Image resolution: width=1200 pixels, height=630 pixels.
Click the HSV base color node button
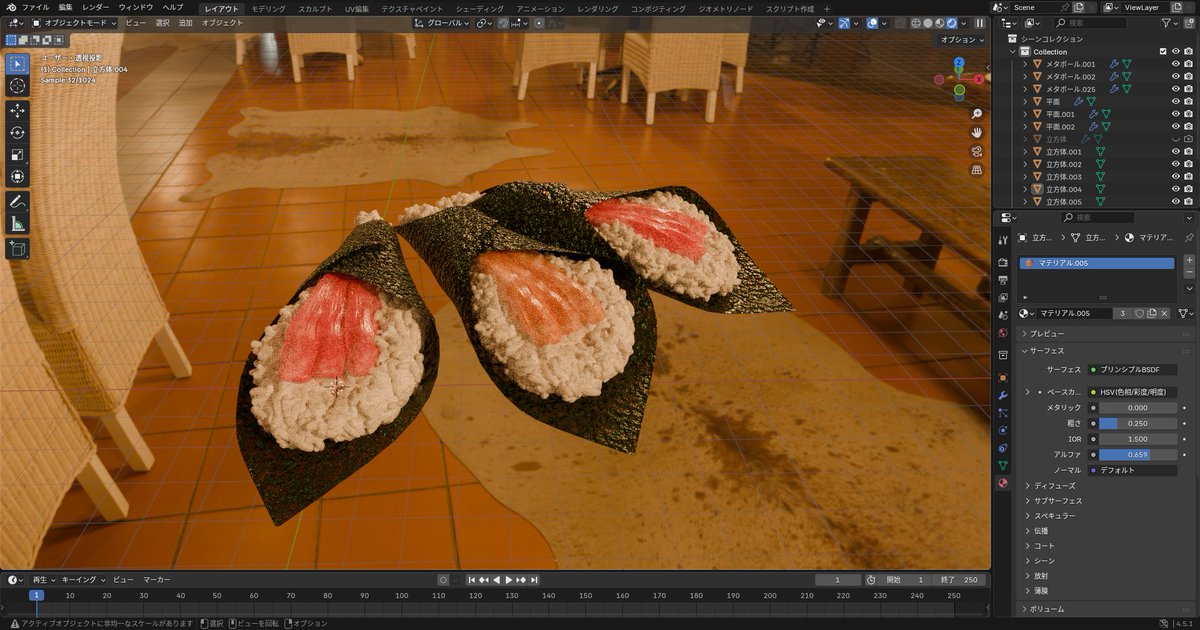(x=1133, y=392)
